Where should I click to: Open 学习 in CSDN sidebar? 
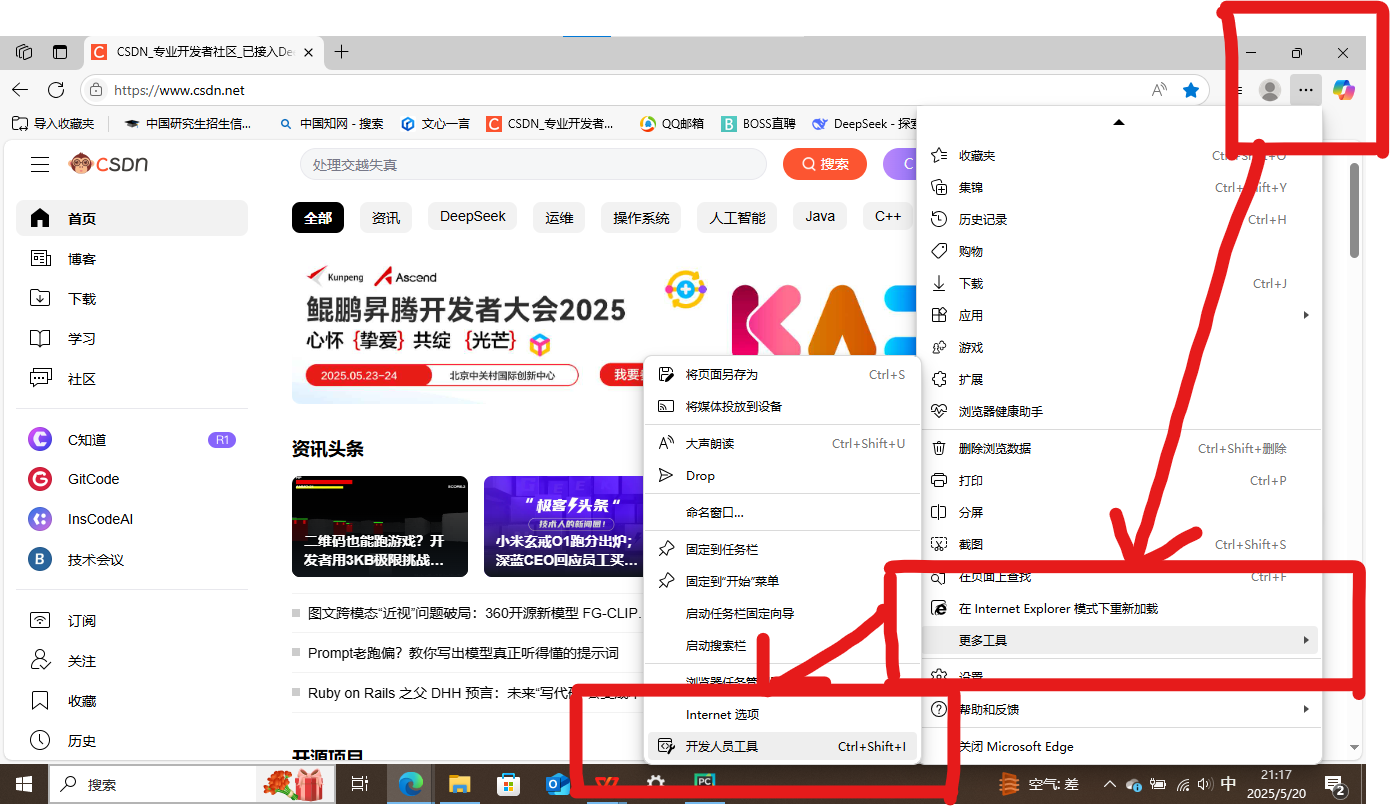click(x=132, y=339)
